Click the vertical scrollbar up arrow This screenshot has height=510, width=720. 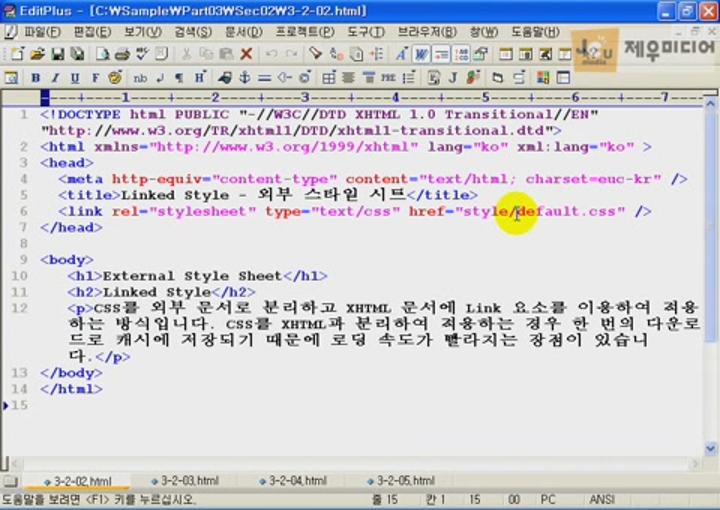[710, 105]
